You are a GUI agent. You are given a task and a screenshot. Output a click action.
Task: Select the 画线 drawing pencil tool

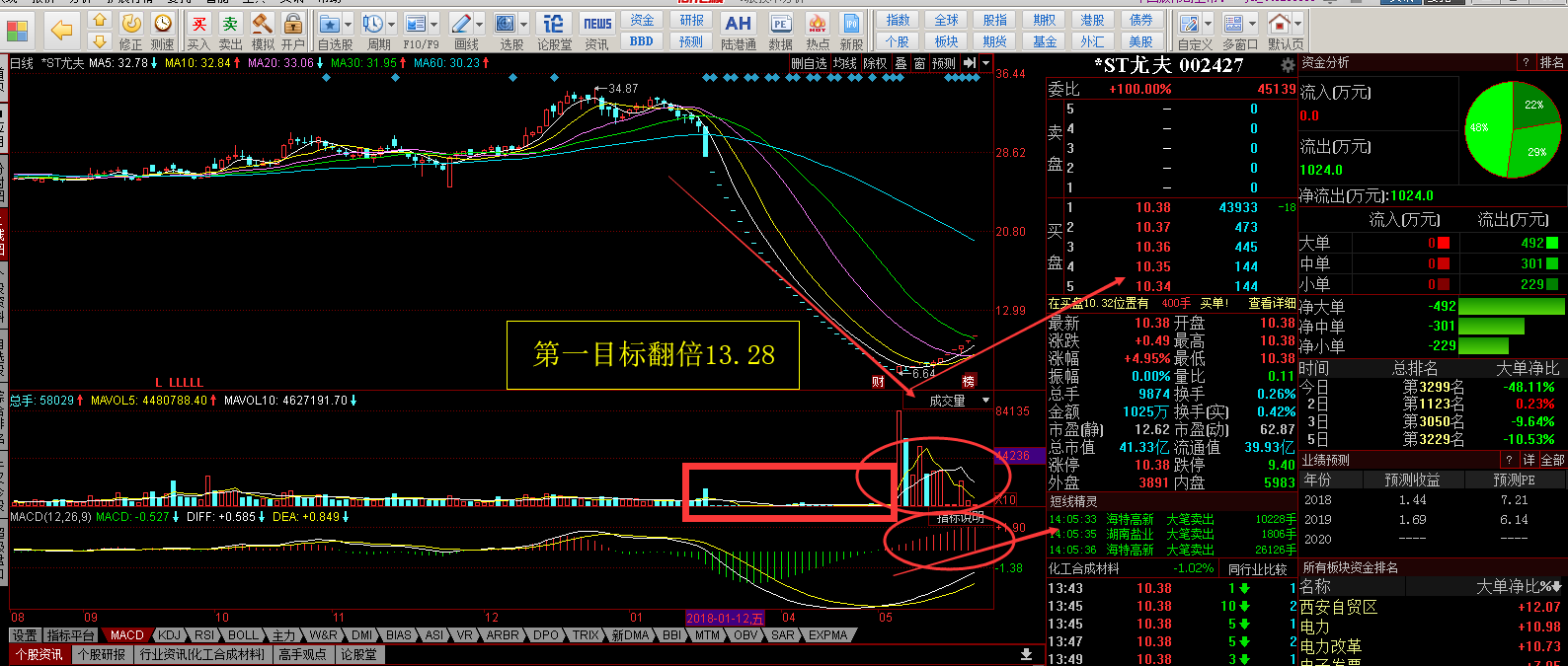coord(461,24)
